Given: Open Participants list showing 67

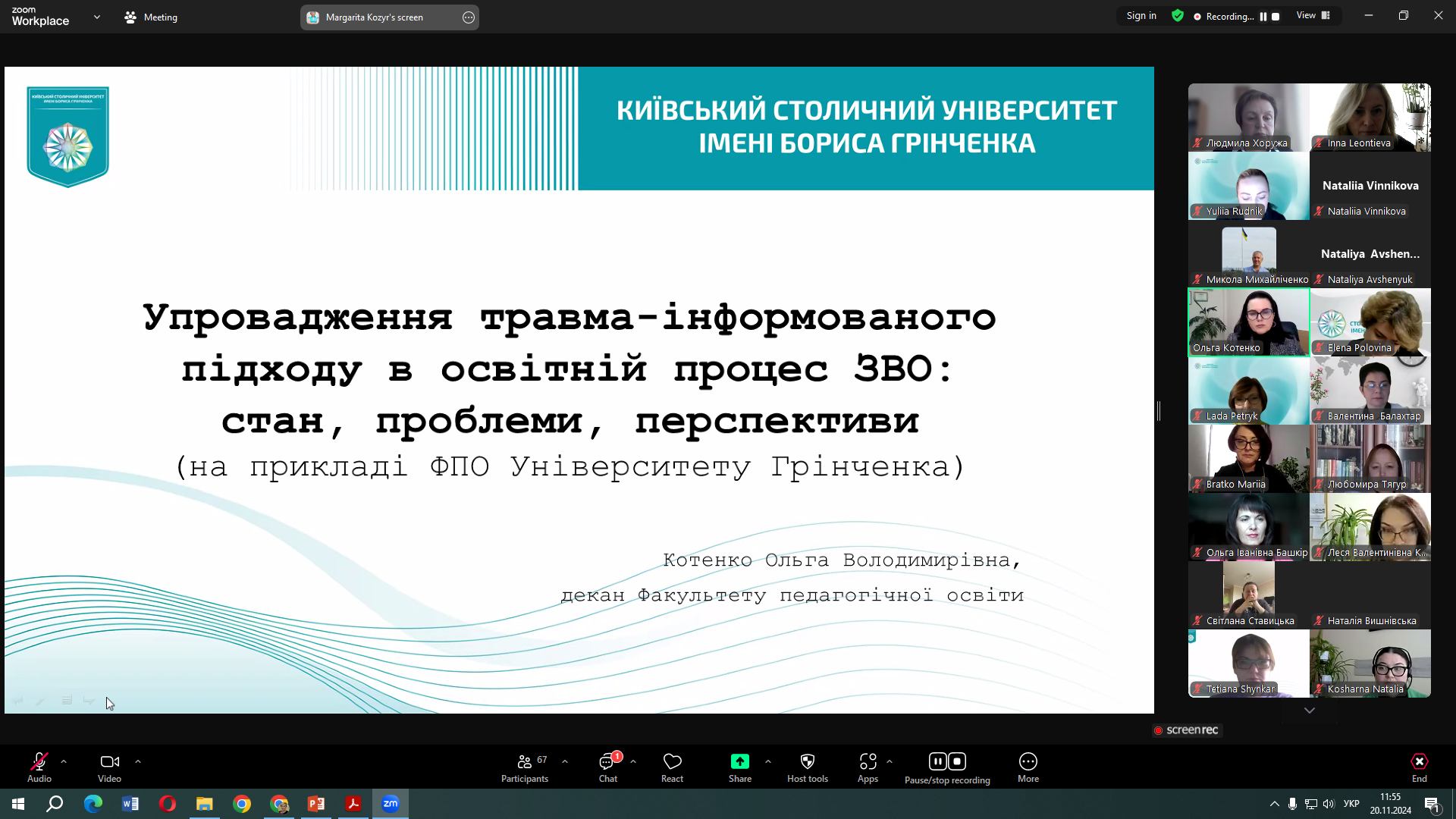Looking at the screenshot, I should pyautogui.click(x=525, y=762).
